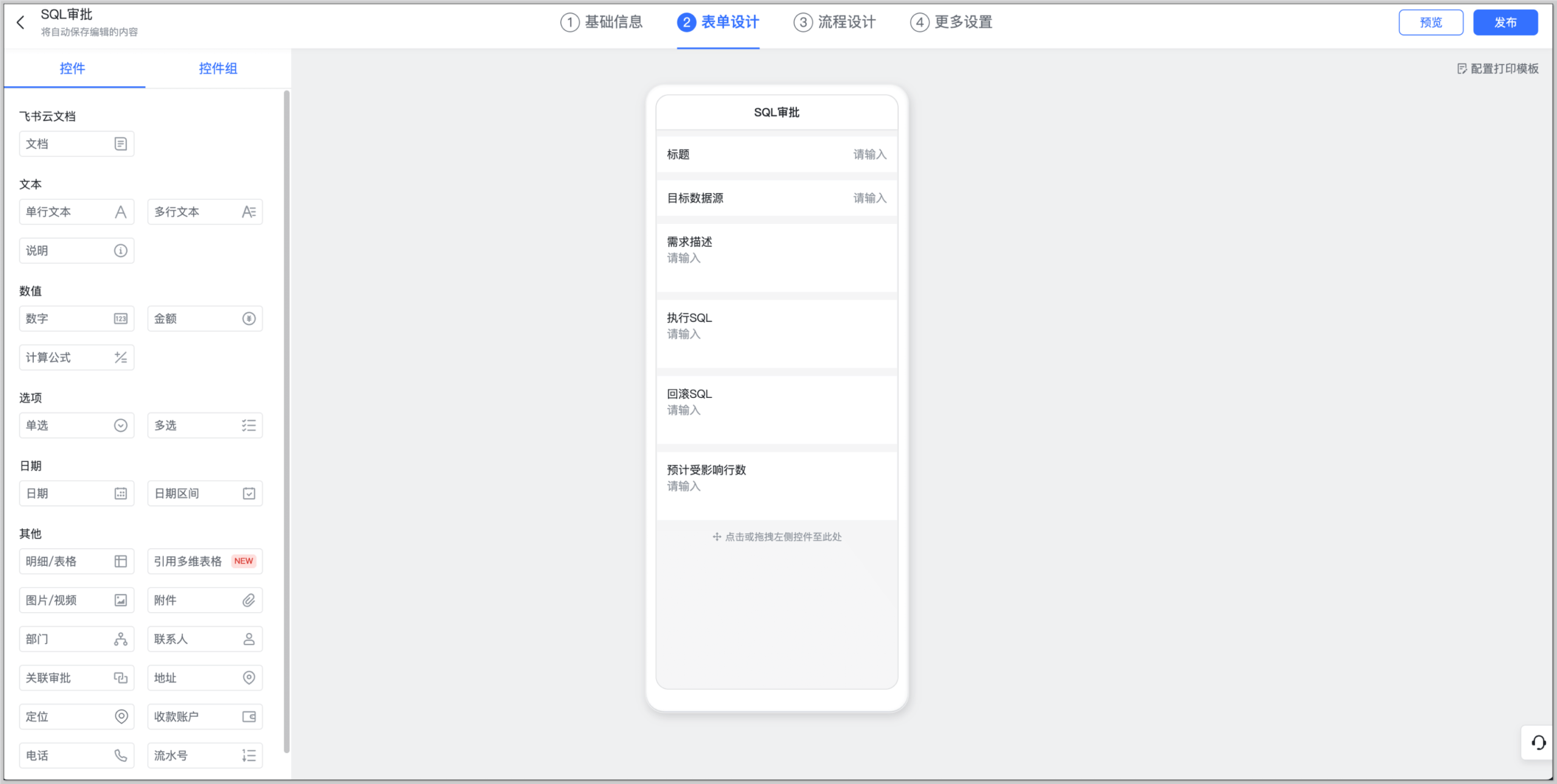Open the 更多设置 step

[x=951, y=22]
